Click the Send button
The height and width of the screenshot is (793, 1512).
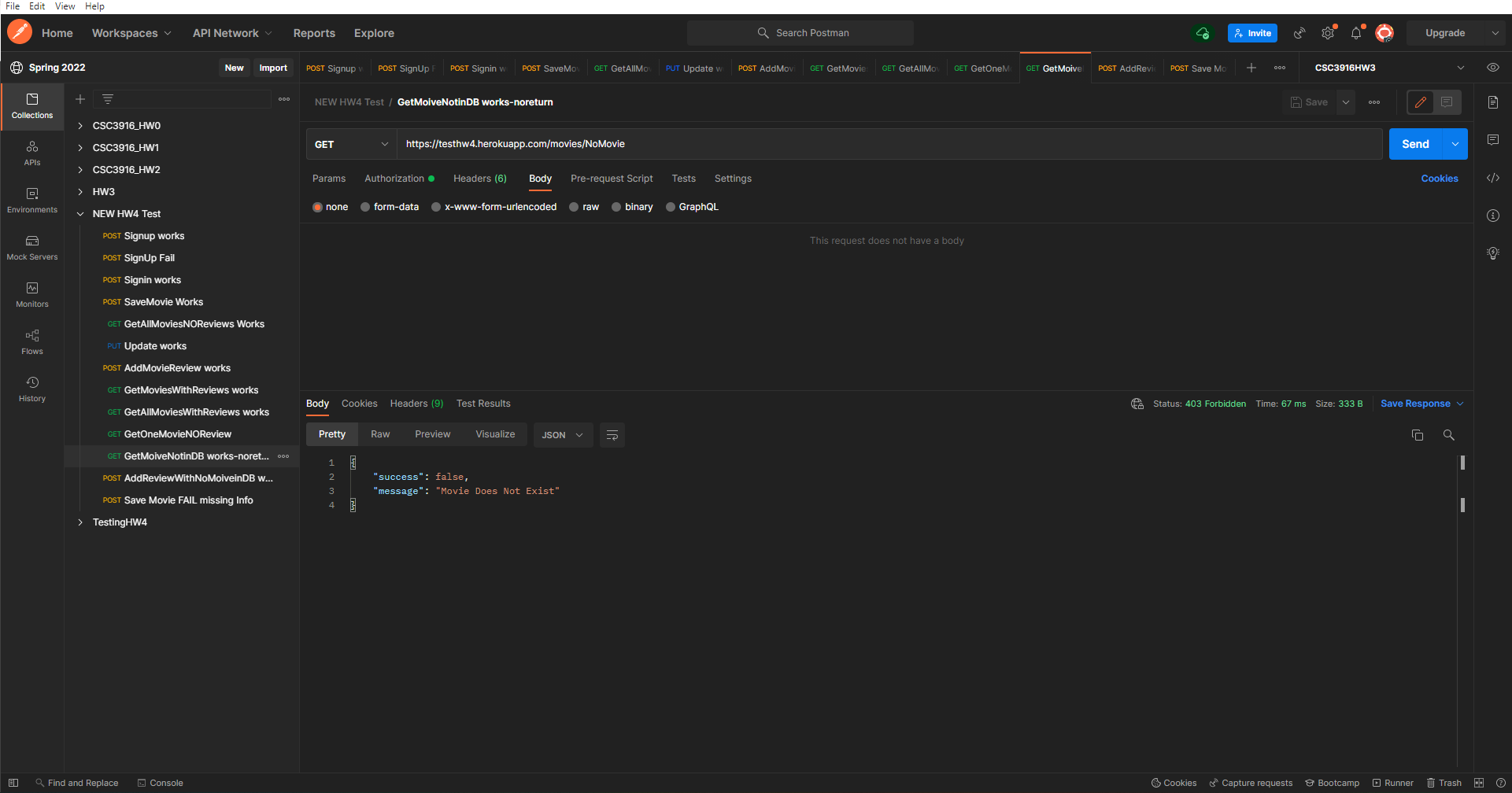(x=1415, y=144)
